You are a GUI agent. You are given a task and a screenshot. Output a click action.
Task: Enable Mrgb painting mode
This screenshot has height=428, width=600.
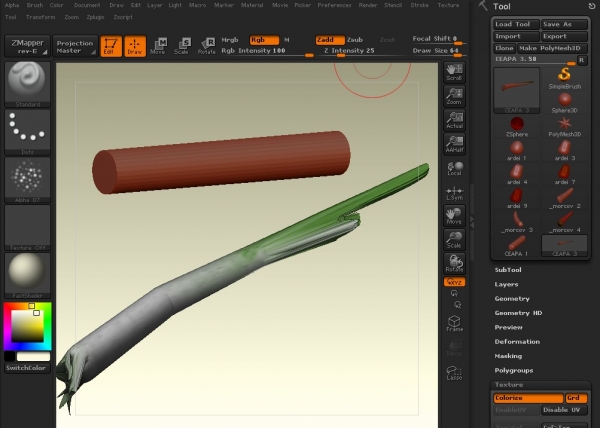tap(230, 40)
